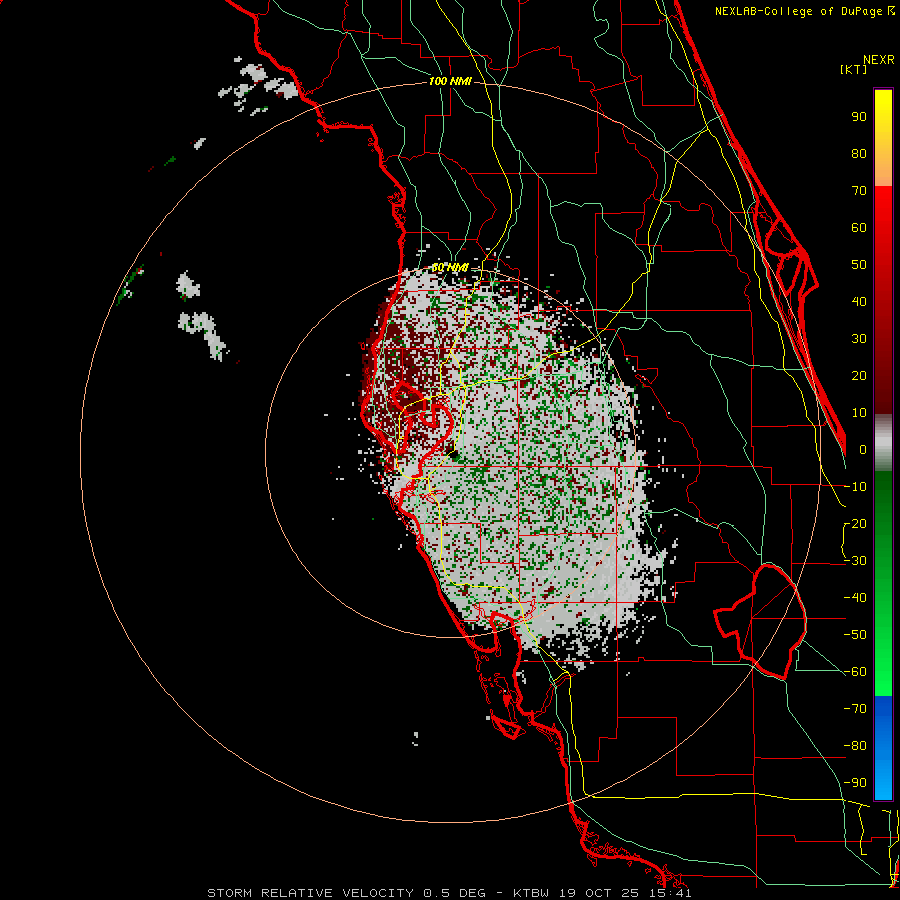Click the 40 value on velocity scale

pos(859,301)
